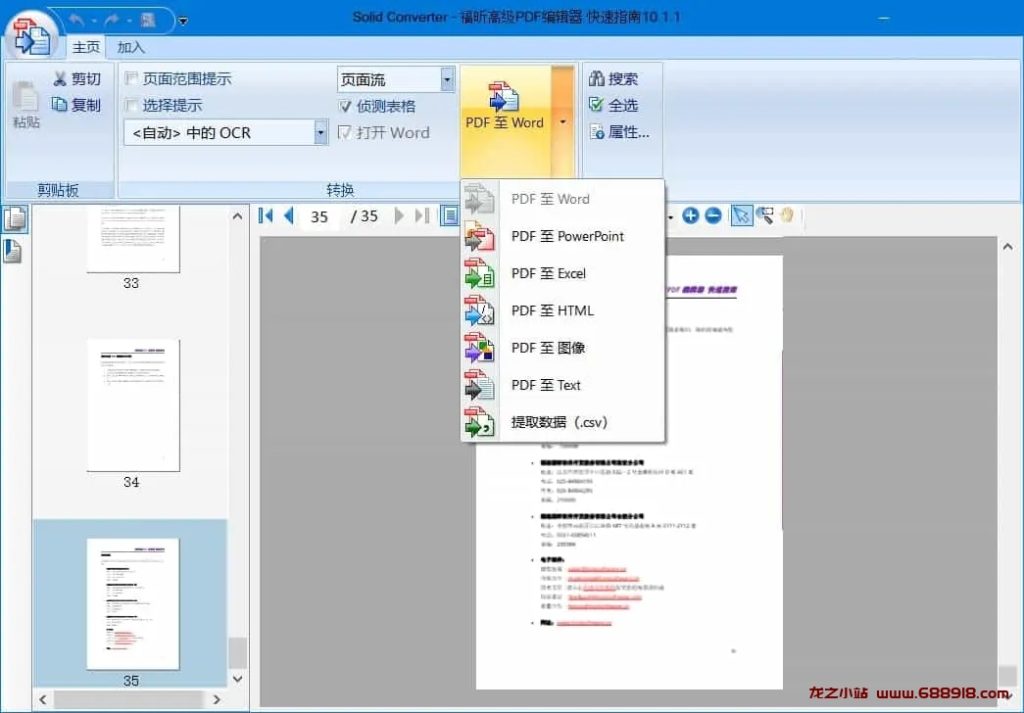Select PDF 至 PowerPoint menu item
Screen dimensions: 1024x713
(563, 236)
